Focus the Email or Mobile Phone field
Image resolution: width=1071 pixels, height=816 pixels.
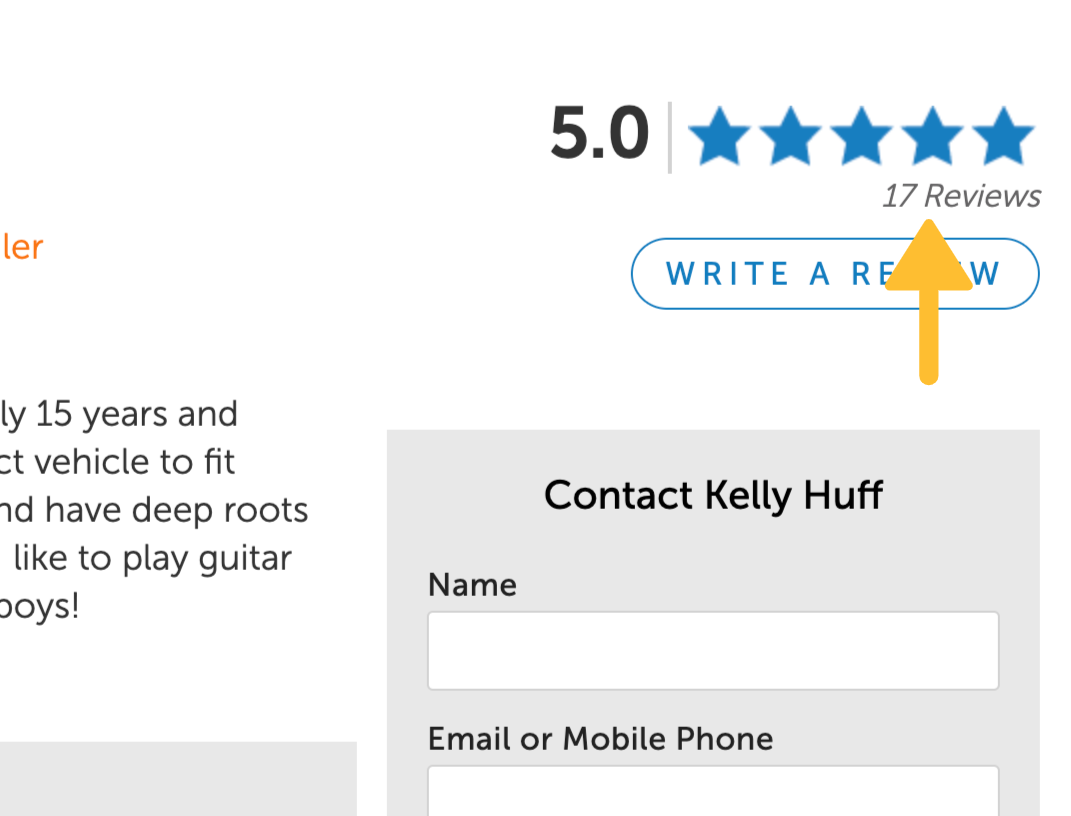point(713,790)
